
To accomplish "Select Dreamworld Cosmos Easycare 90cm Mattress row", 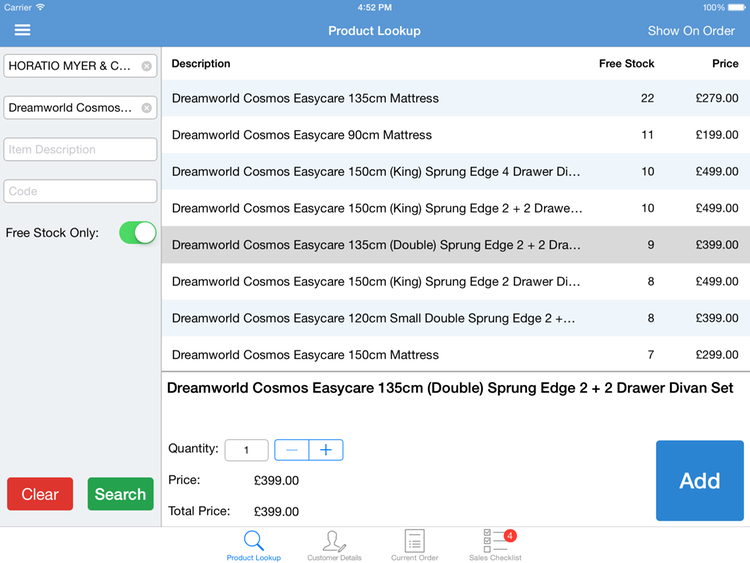I will pos(456,135).
